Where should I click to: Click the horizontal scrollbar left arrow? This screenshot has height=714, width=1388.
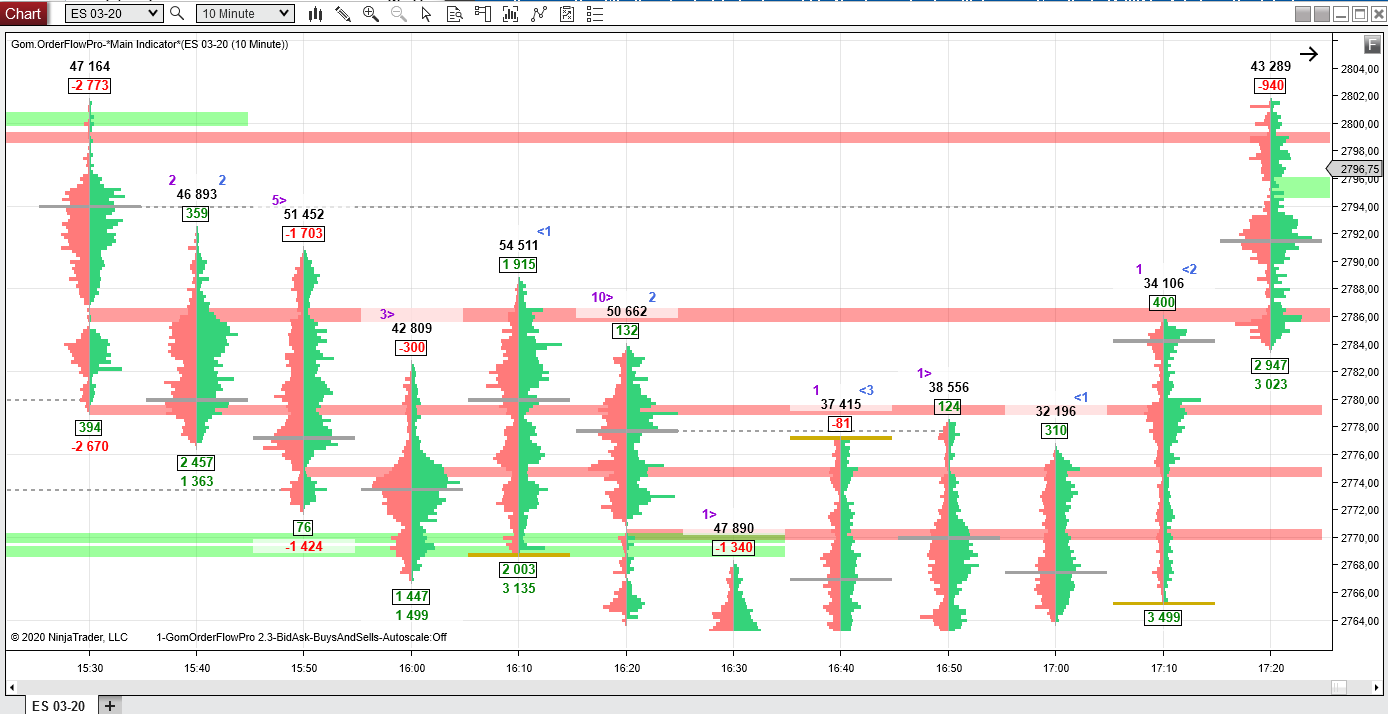point(12,687)
